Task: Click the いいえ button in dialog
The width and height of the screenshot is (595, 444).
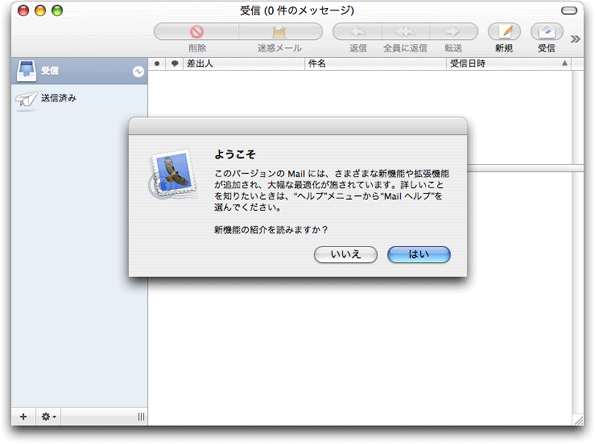Action: pos(346,254)
